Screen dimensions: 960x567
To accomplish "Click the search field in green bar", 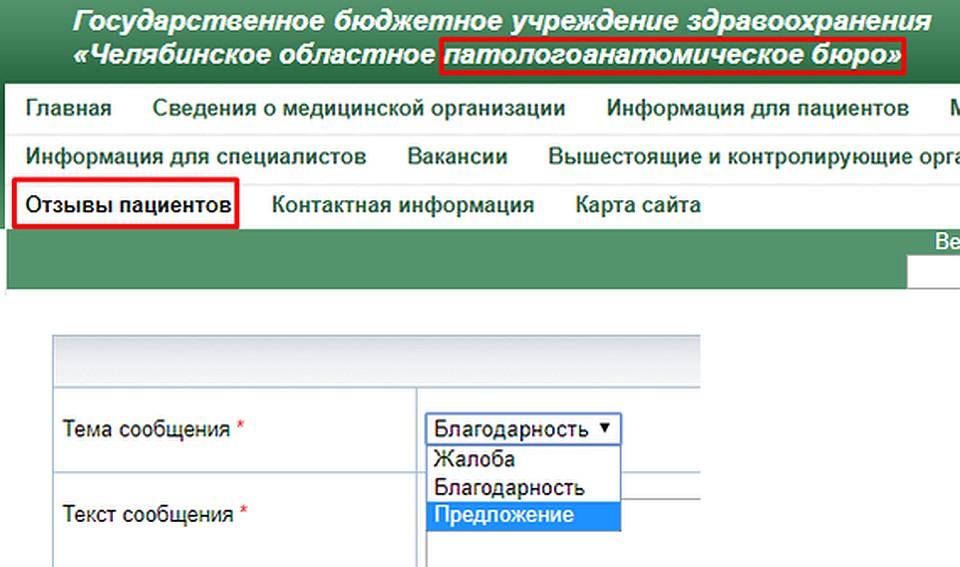I will pyautogui.click(x=933, y=272).
